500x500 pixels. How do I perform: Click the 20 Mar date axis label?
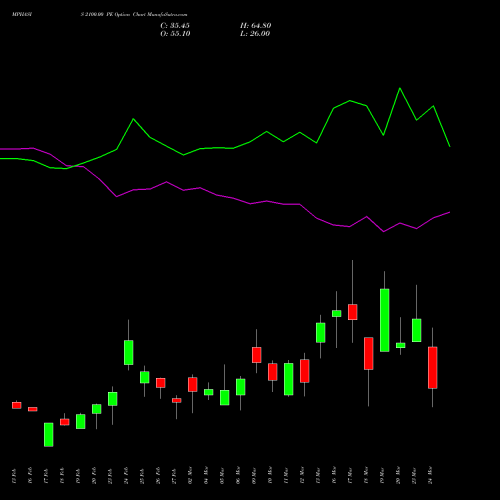pyautogui.click(x=398, y=475)
